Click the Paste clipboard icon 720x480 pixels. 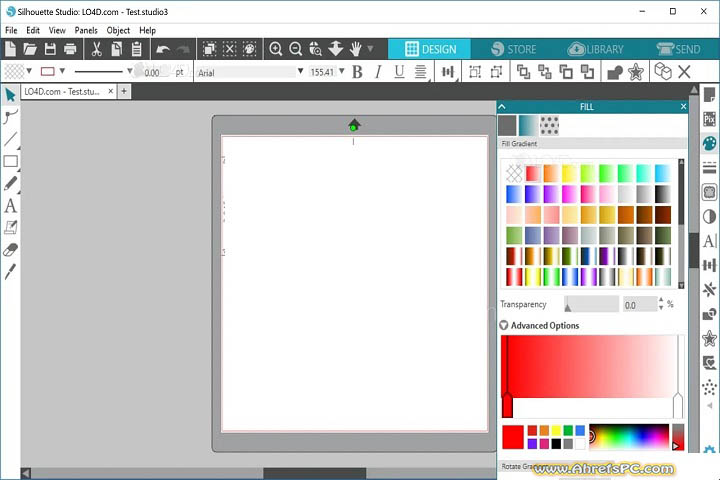[136, 49]
